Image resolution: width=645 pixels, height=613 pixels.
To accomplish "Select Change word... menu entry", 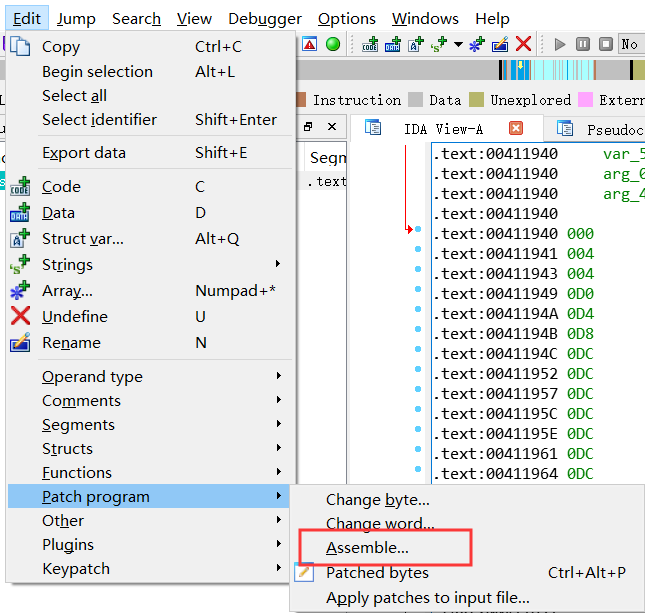I will coord(380,524).
